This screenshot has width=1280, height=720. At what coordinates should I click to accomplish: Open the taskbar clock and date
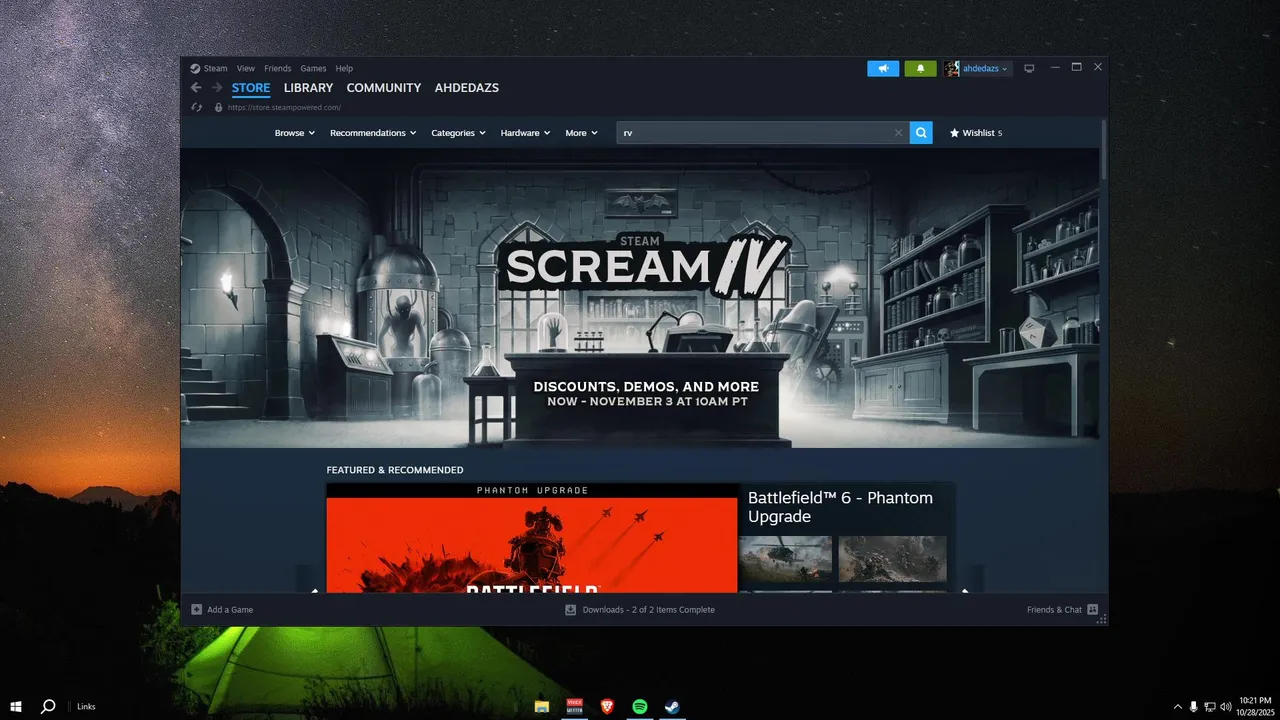(1255, 706)
